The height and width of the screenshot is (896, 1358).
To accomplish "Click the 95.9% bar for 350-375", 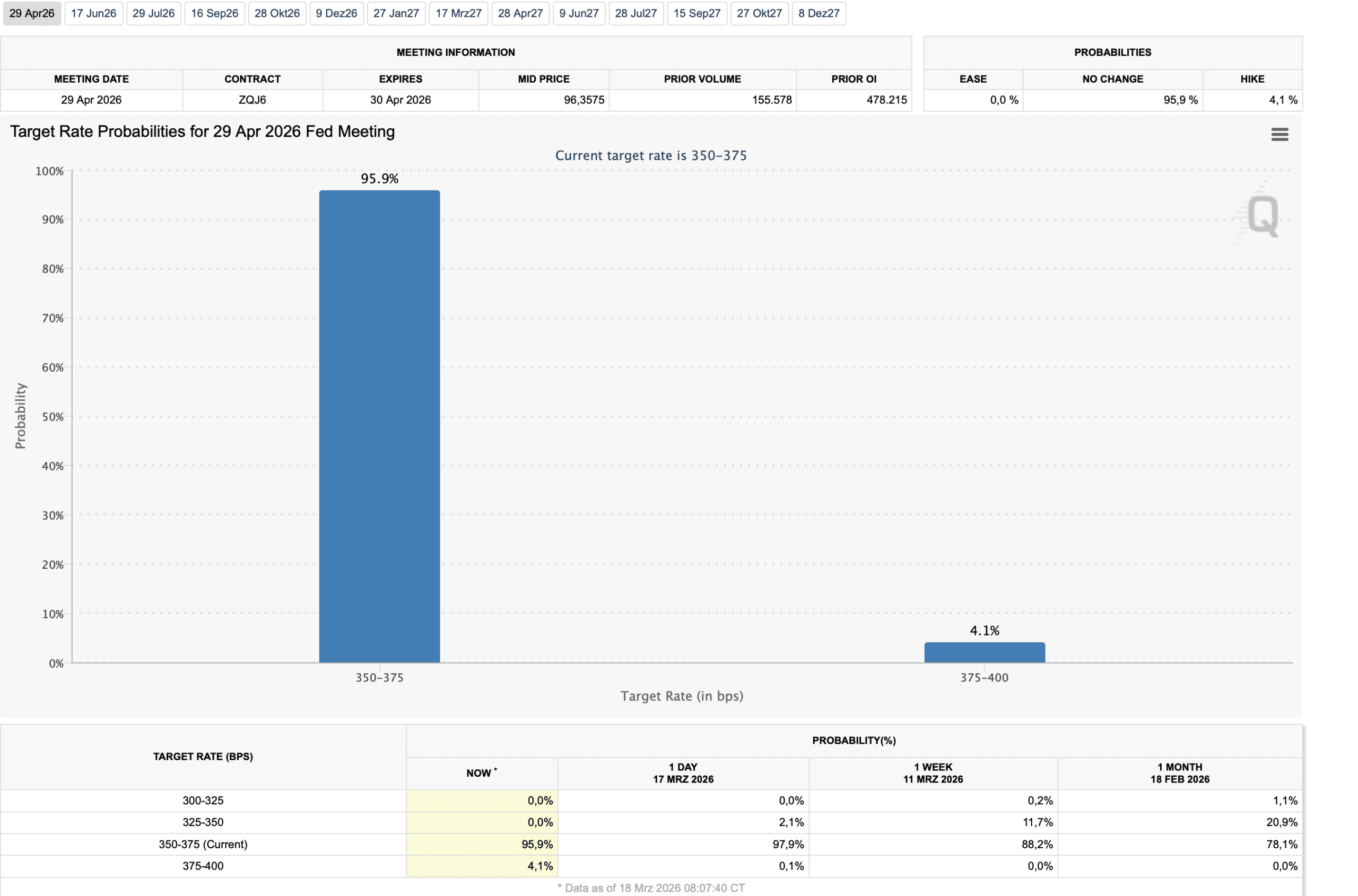I will (x=379, y=426).
